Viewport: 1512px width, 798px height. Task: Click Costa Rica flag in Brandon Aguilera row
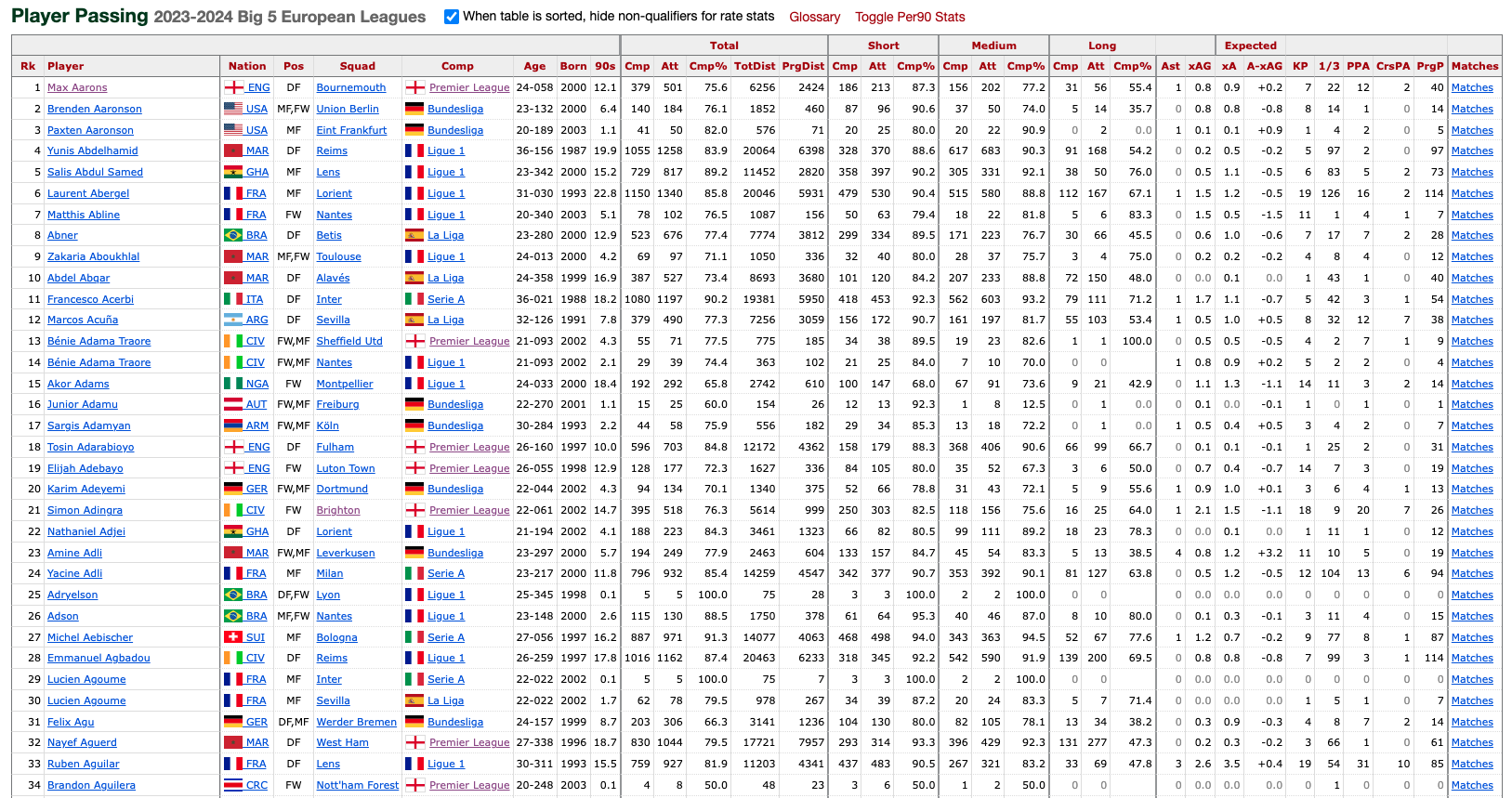233,785
